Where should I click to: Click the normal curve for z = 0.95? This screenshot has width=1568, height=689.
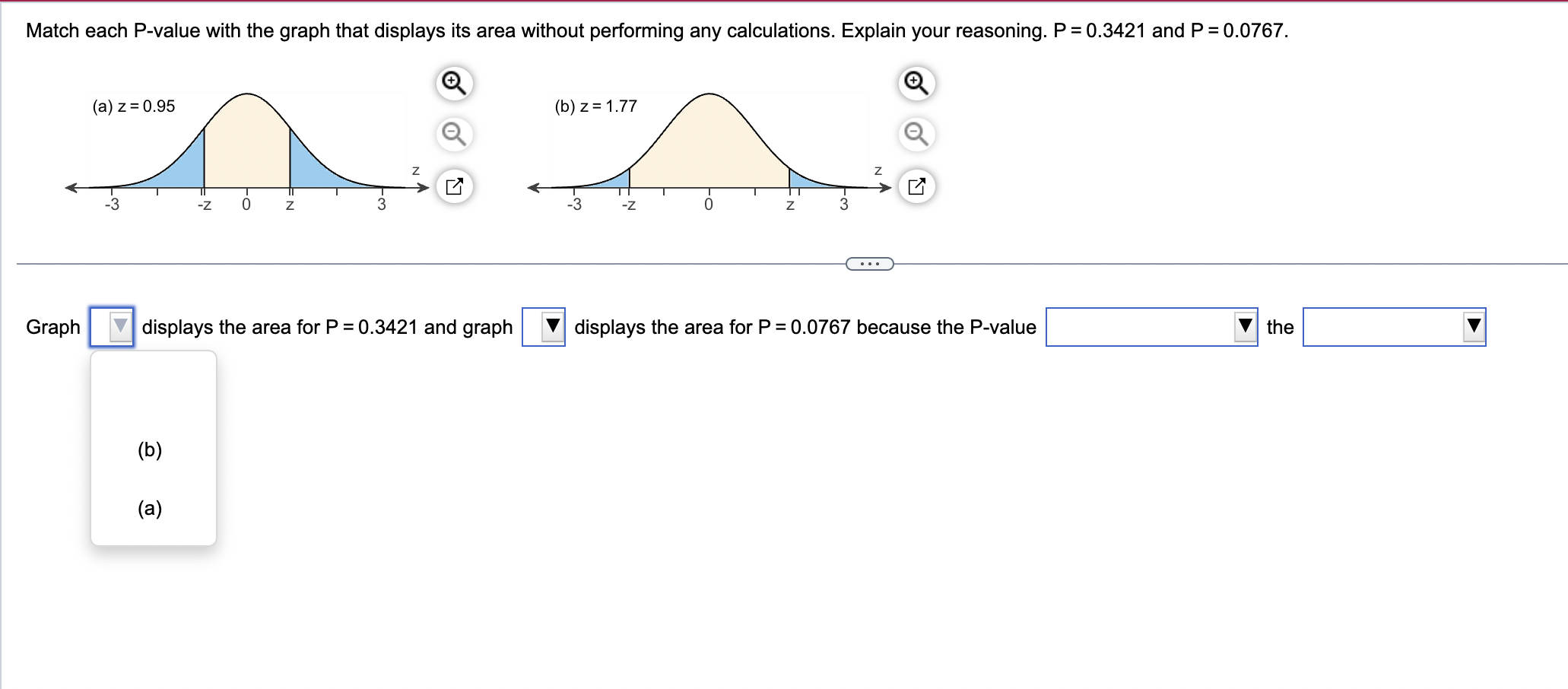pos(246,137)
